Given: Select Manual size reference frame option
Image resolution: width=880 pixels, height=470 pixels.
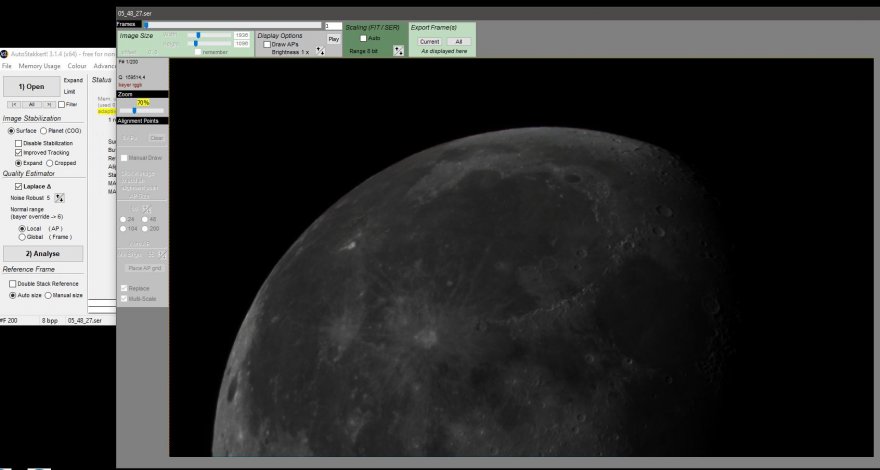Looking at the screenshot, I should click(x=48, y=295).
